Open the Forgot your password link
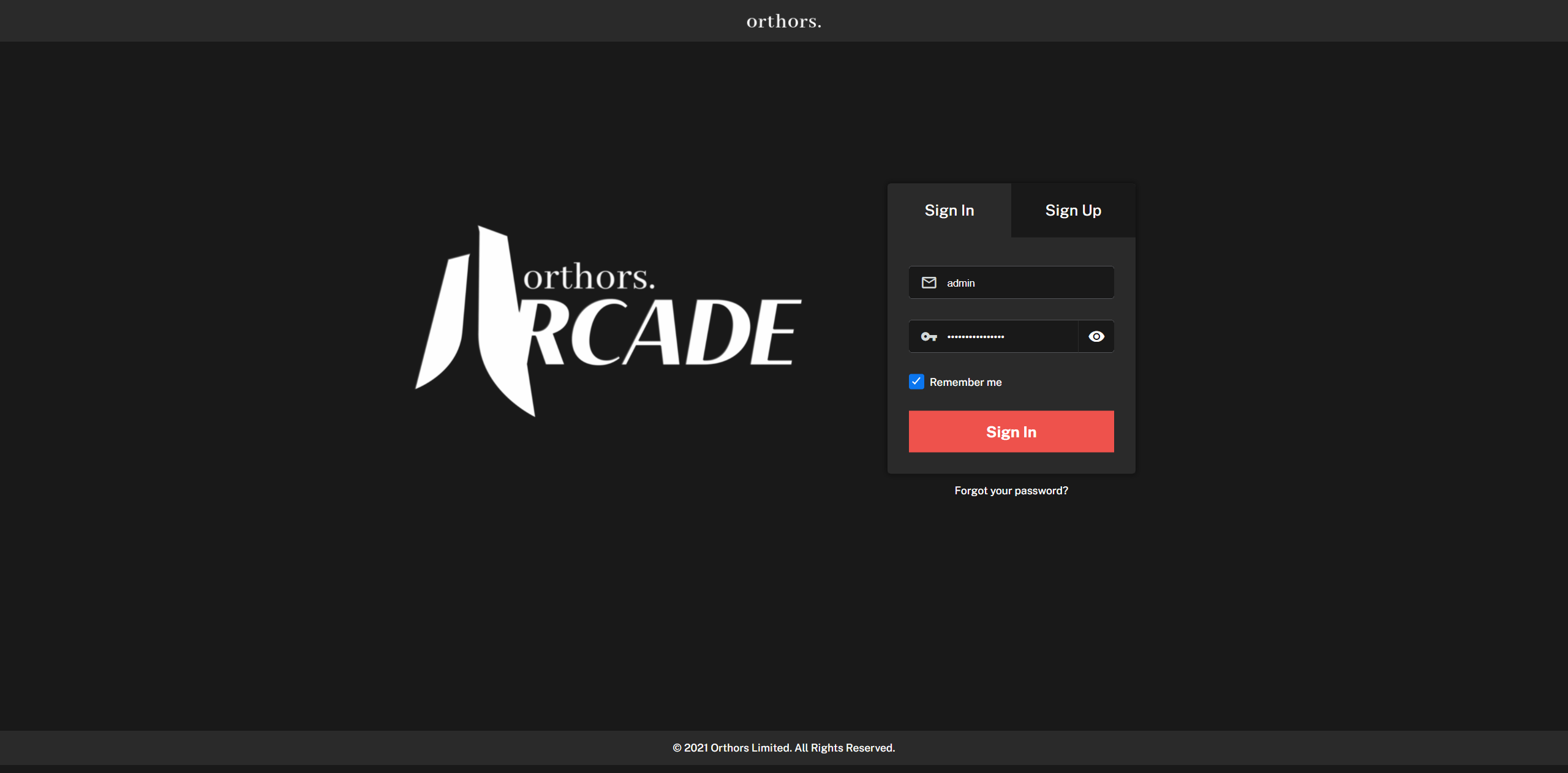This screenshot has width=1568, height=773. 1011,491
